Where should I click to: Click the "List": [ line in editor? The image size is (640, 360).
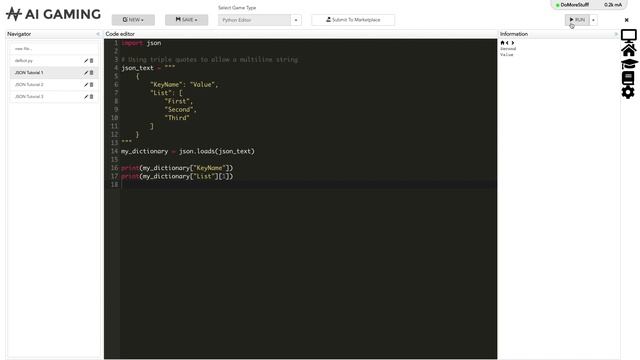(x=166, y=93)
